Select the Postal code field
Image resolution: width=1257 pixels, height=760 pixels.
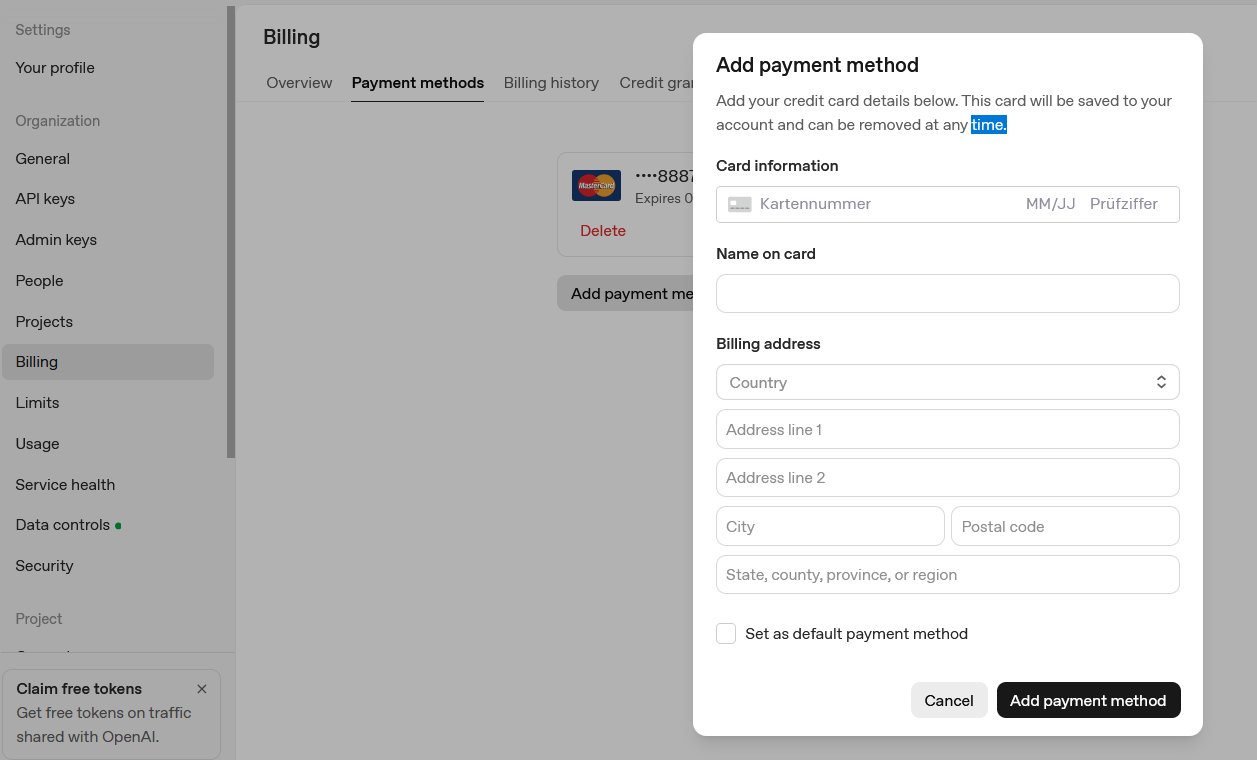point(1064,527)
